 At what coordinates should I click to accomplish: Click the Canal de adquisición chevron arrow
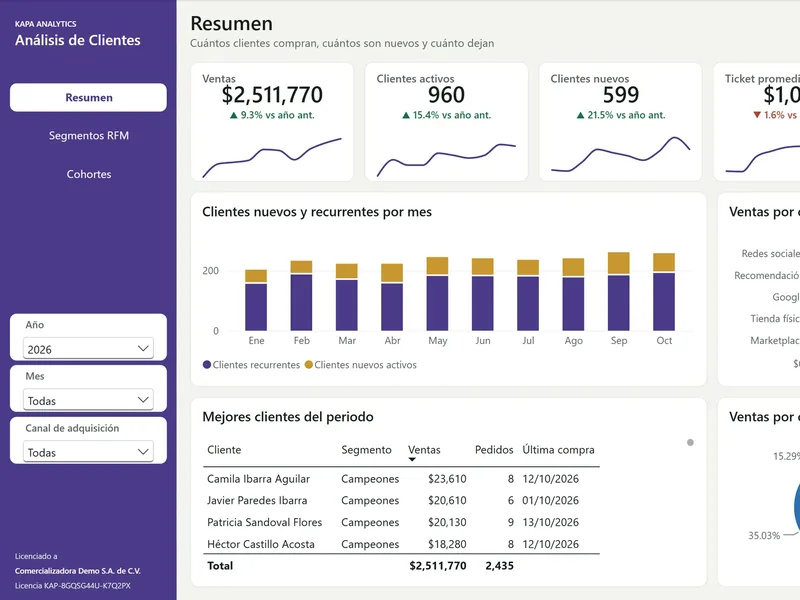coord(143,452)
